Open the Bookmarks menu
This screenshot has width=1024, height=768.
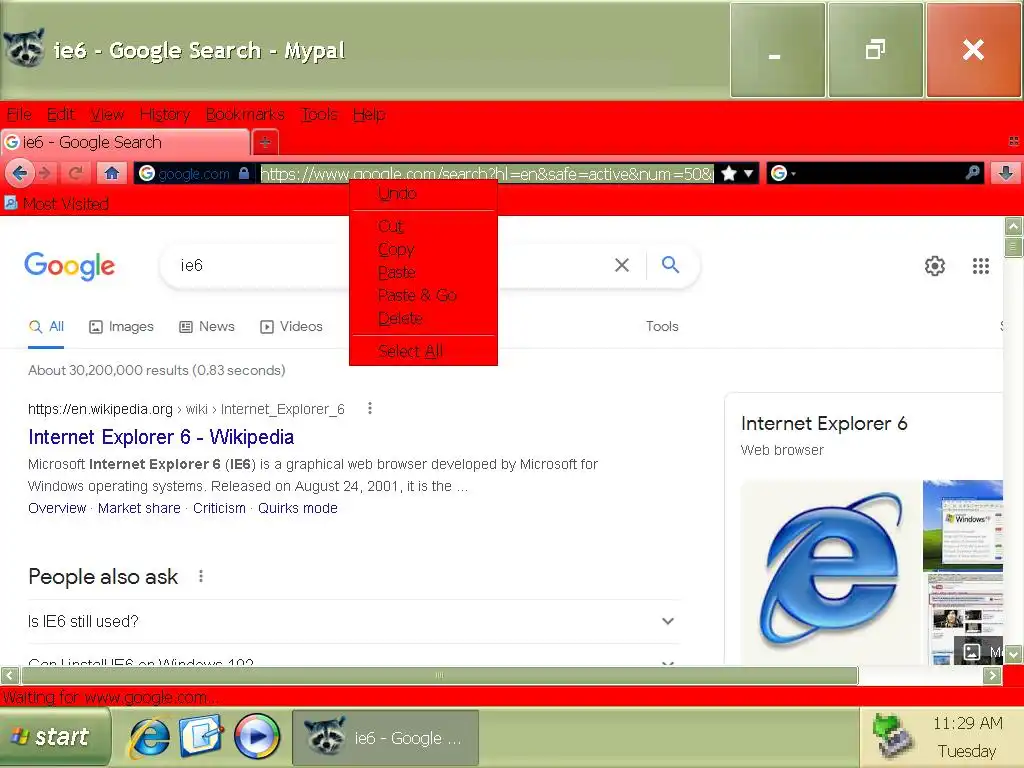click(x=245, y=114)
